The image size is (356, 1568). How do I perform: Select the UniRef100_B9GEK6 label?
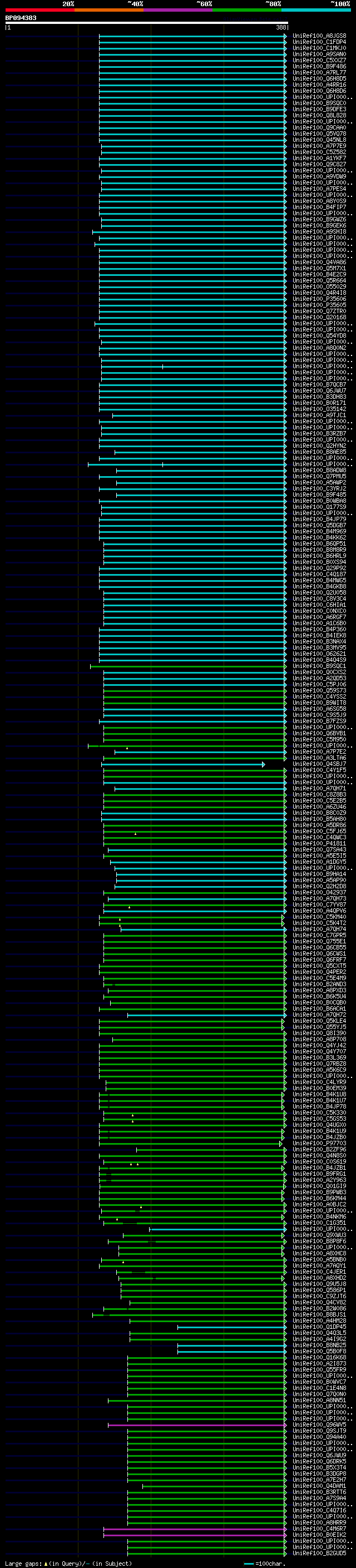click(x=319, y=225)
